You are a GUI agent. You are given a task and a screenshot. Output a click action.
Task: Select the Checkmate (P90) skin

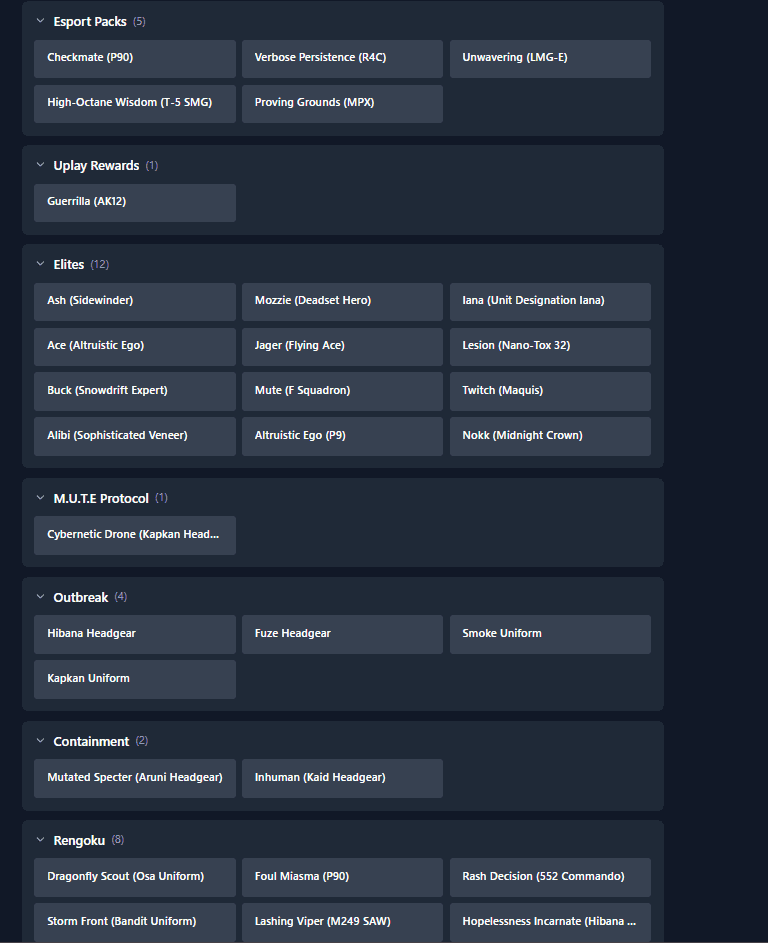(135, 58)
